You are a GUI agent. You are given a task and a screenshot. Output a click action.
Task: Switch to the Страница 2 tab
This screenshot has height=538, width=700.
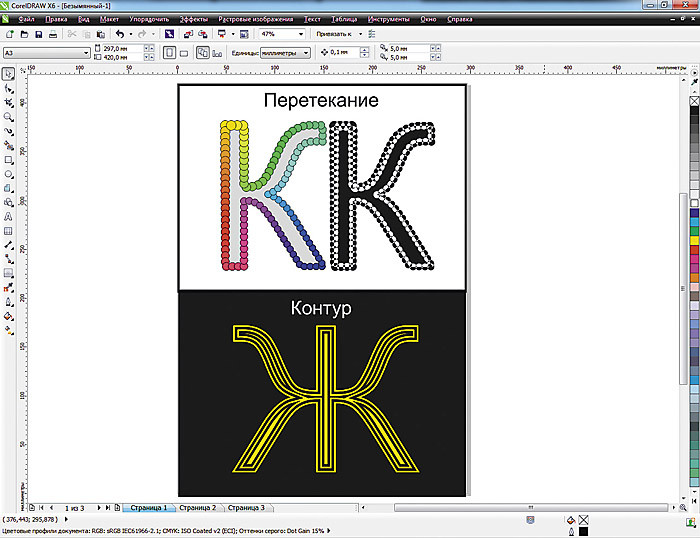click(x=197, y=508)
